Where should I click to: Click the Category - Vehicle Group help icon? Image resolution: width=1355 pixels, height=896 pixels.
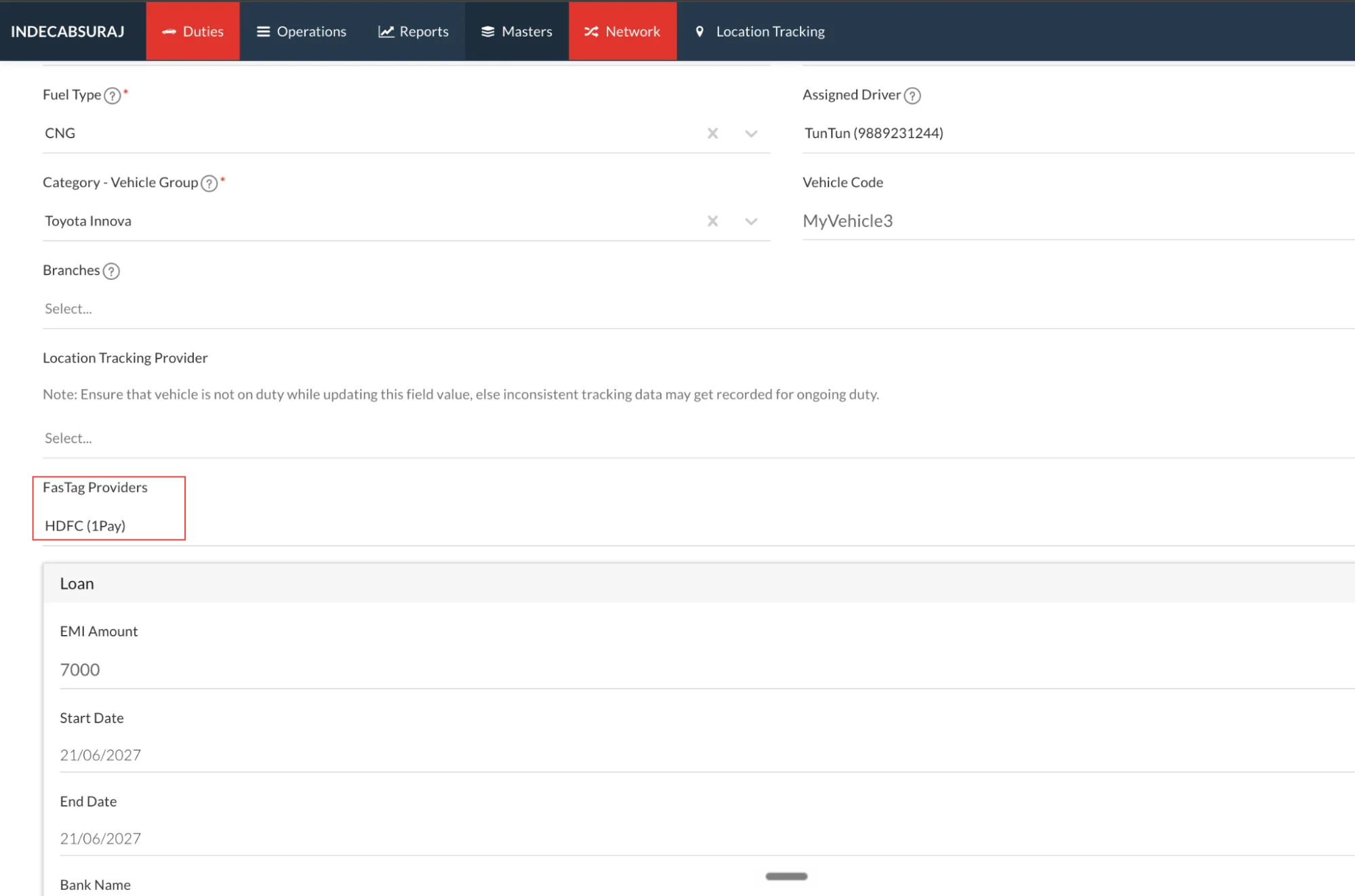(209, 184)
